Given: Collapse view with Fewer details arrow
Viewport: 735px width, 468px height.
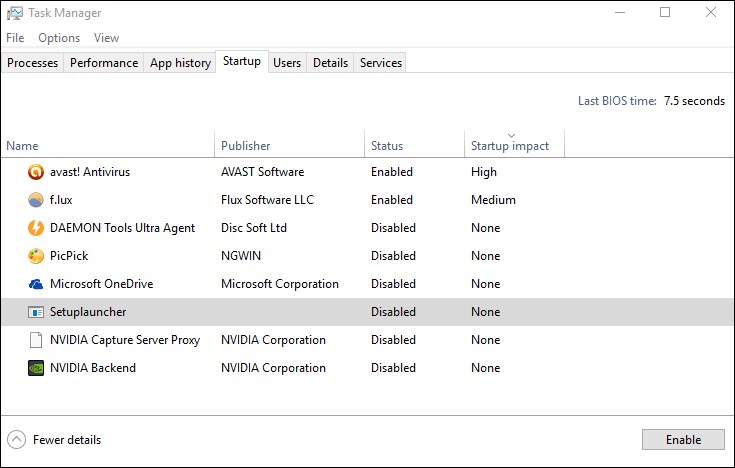Looking at the screenshot, I should click(x=16, y=440).
